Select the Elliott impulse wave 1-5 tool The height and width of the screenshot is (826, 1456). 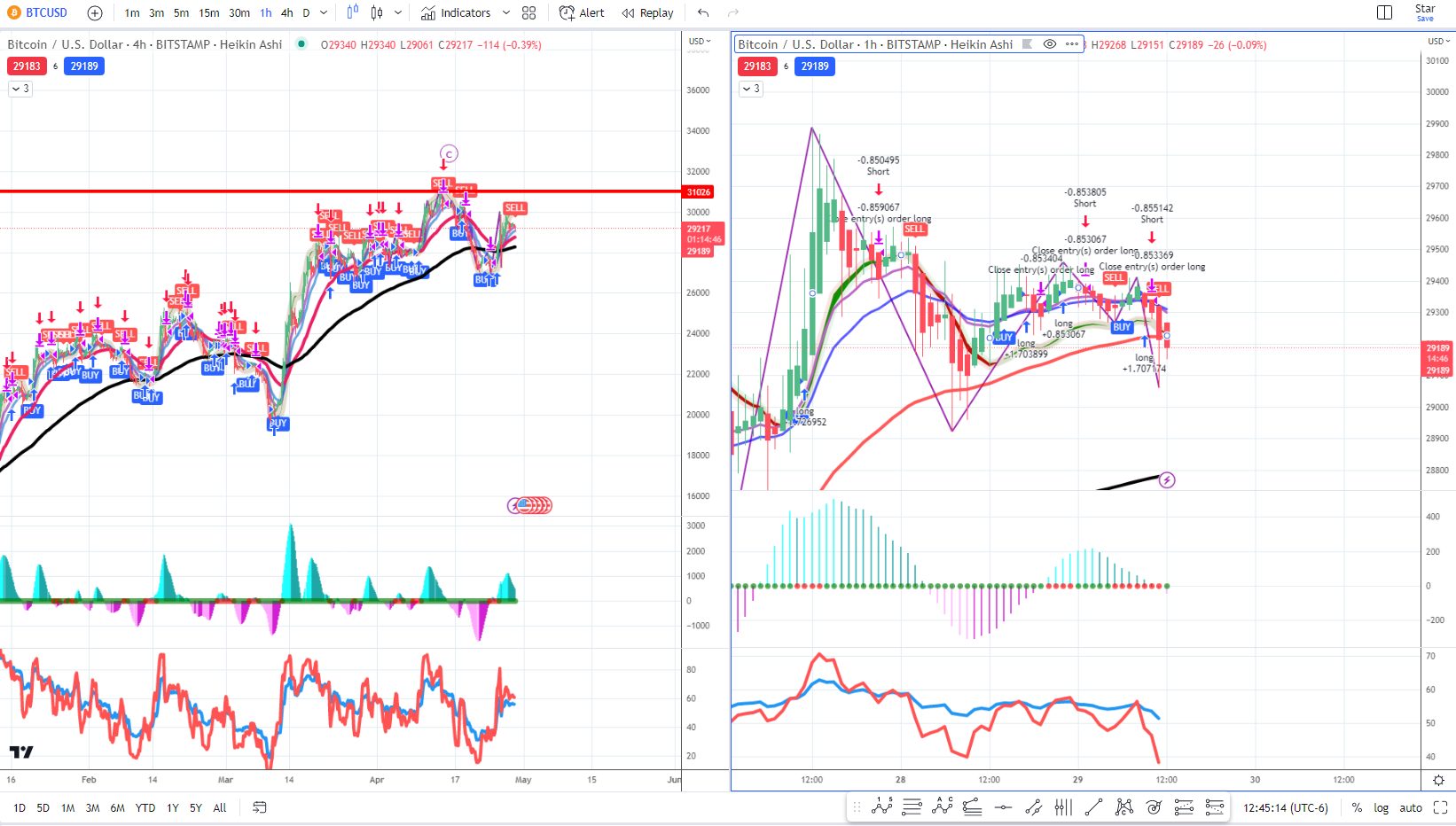click(882, 807)
